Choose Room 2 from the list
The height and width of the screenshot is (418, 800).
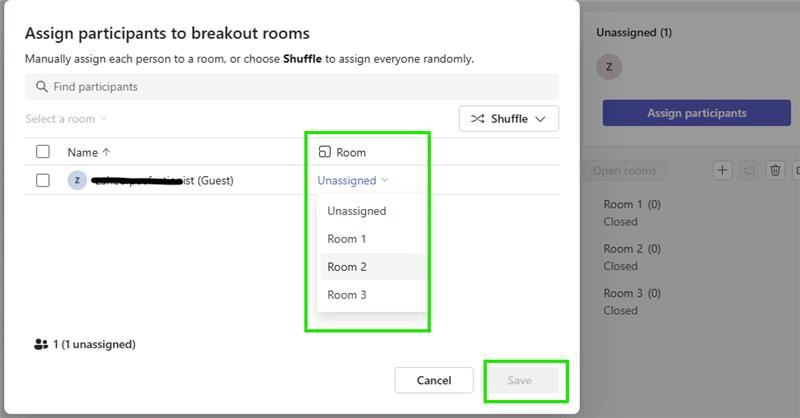[347, 267]
